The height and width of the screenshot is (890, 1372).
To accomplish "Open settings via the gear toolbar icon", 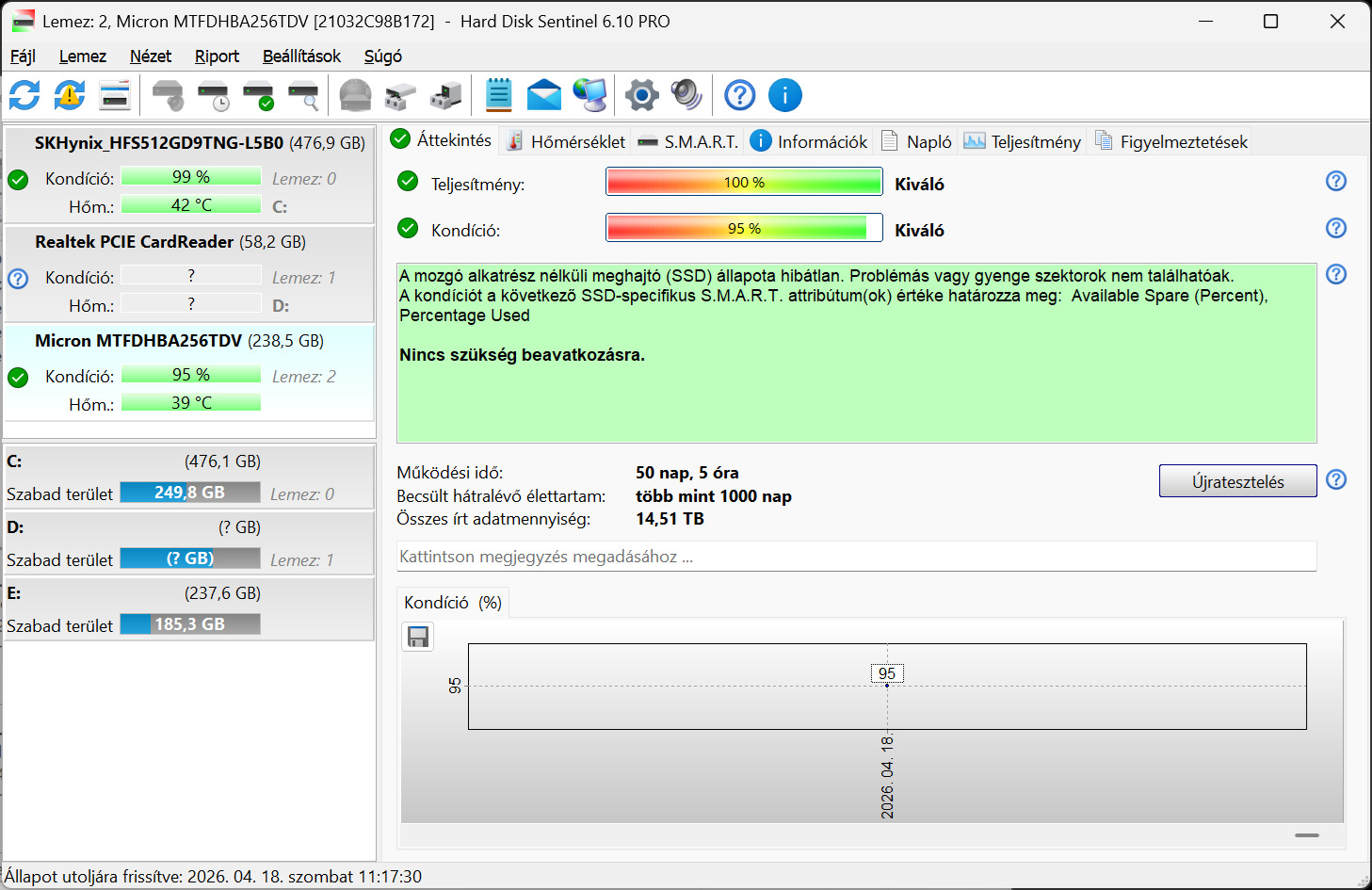I will click(x=642, y=95).
